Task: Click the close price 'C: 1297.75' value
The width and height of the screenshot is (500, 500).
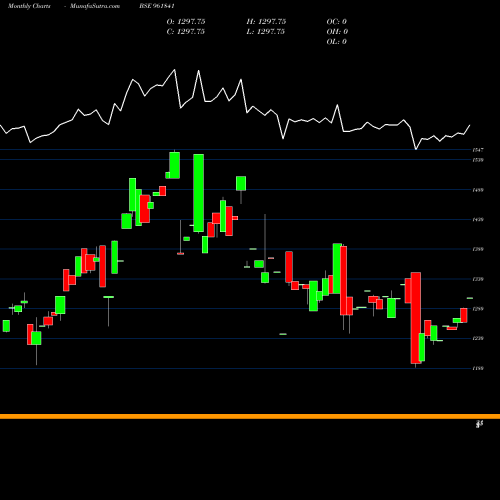Action: pos(186,32)
